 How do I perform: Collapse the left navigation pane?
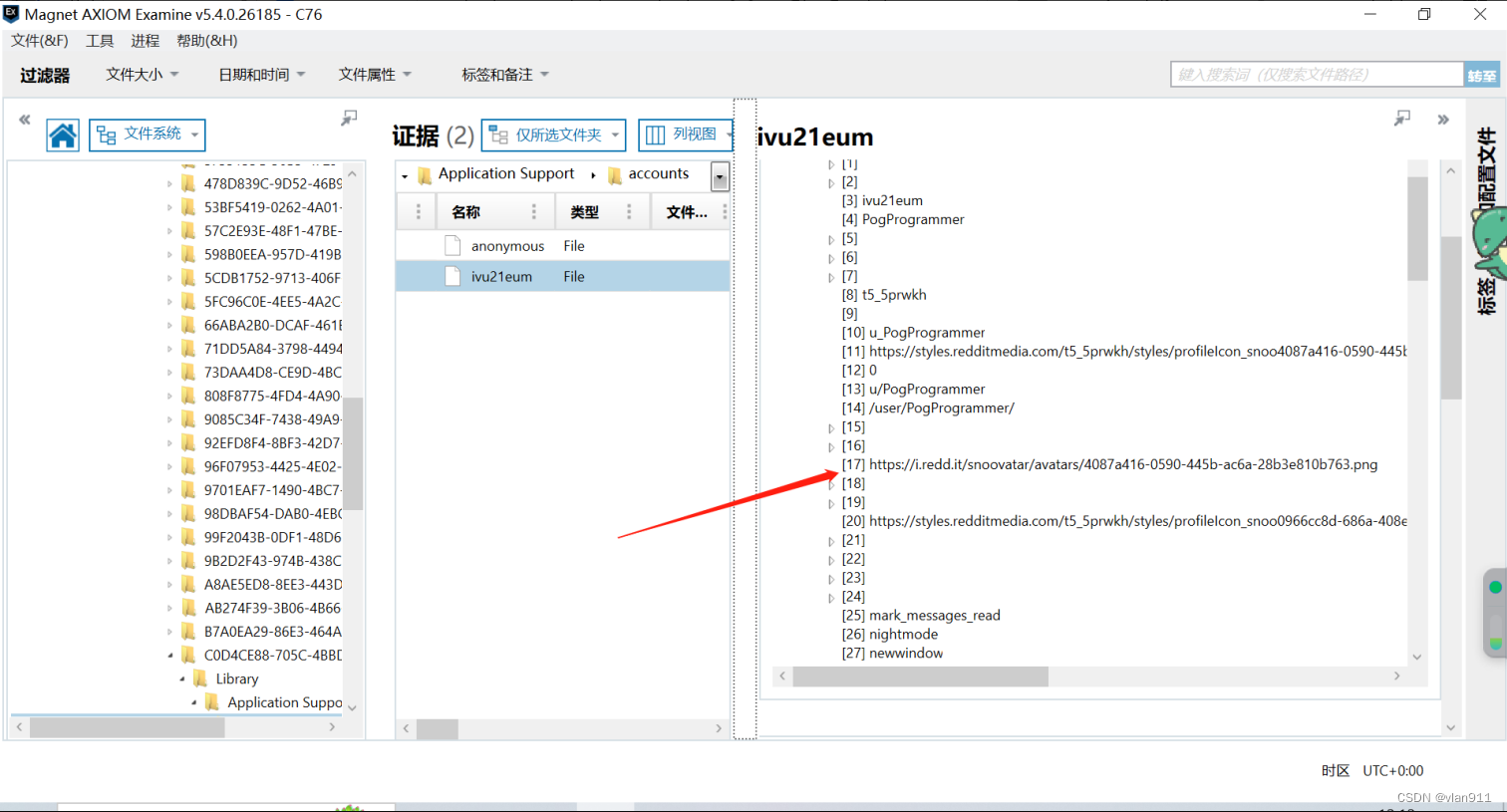tap(25, 120)
